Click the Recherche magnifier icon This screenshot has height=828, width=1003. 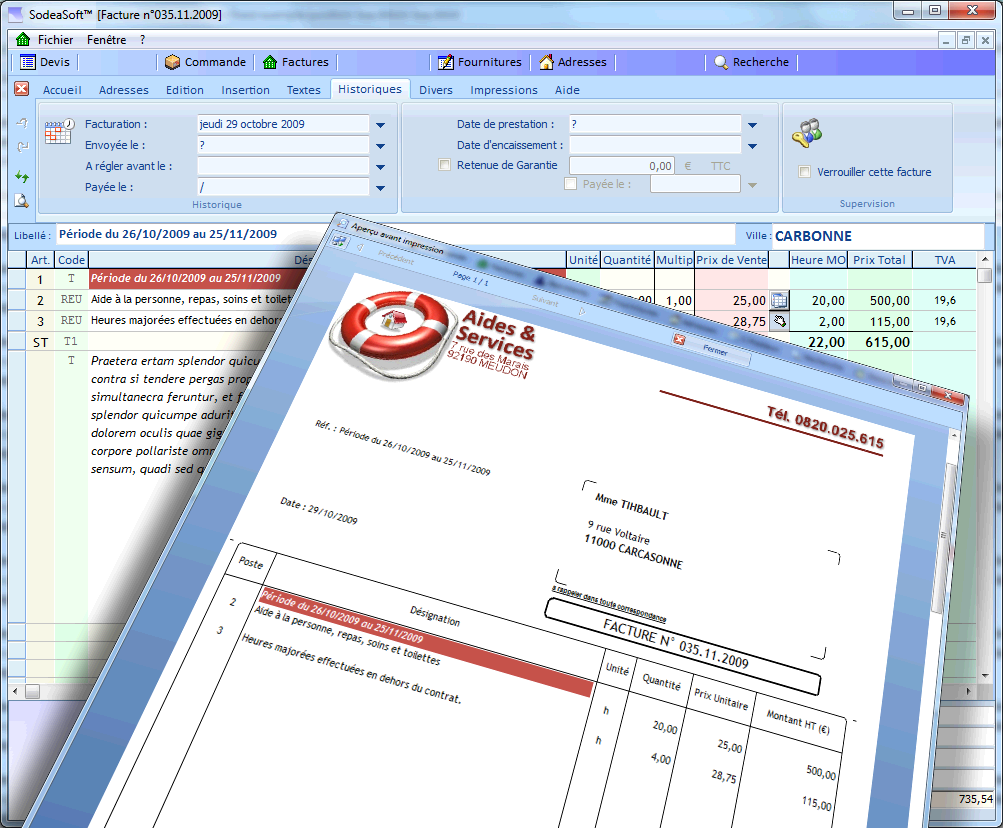click(721, 62)
